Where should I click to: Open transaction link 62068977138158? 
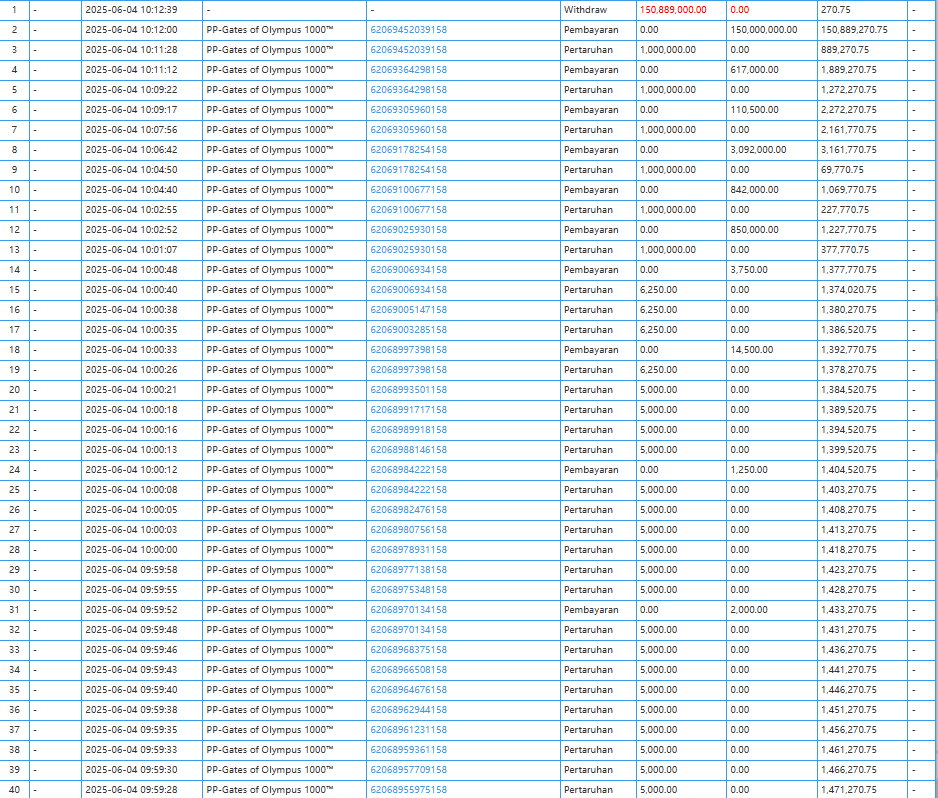pos(409,569)
